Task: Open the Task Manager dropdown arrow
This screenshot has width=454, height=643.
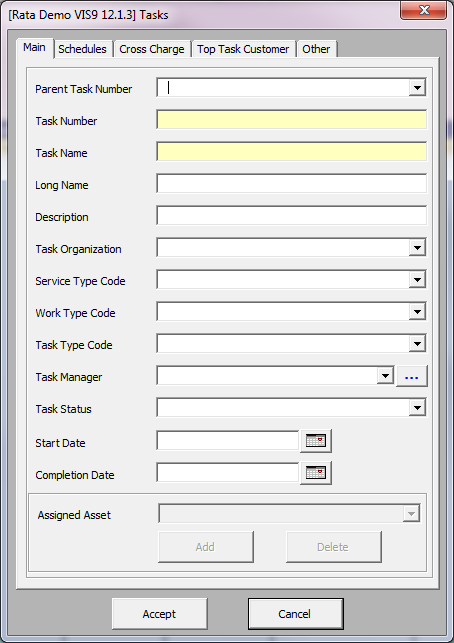Action: tap(385, 376)
